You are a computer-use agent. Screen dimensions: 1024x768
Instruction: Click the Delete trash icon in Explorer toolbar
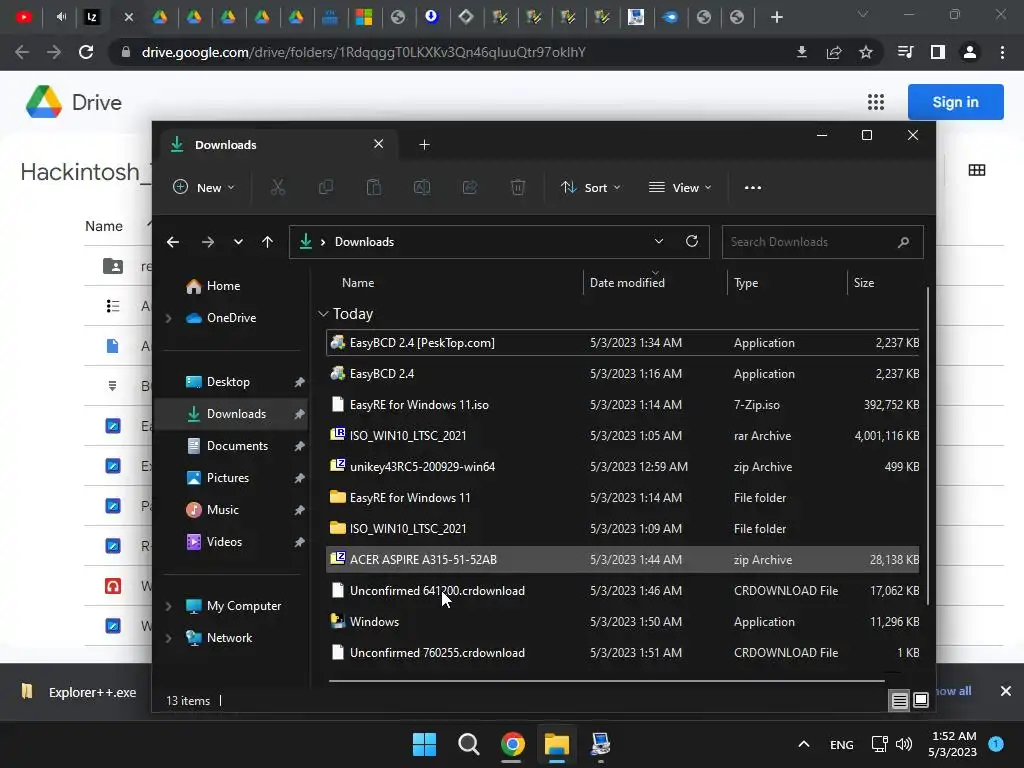point(517,187)
